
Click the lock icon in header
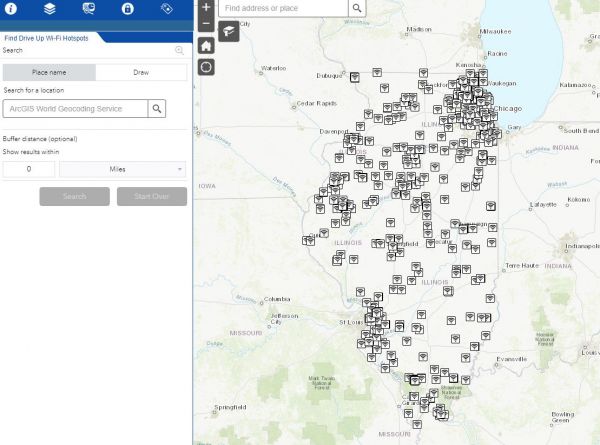pyautogui.click(x=127, y=8)
